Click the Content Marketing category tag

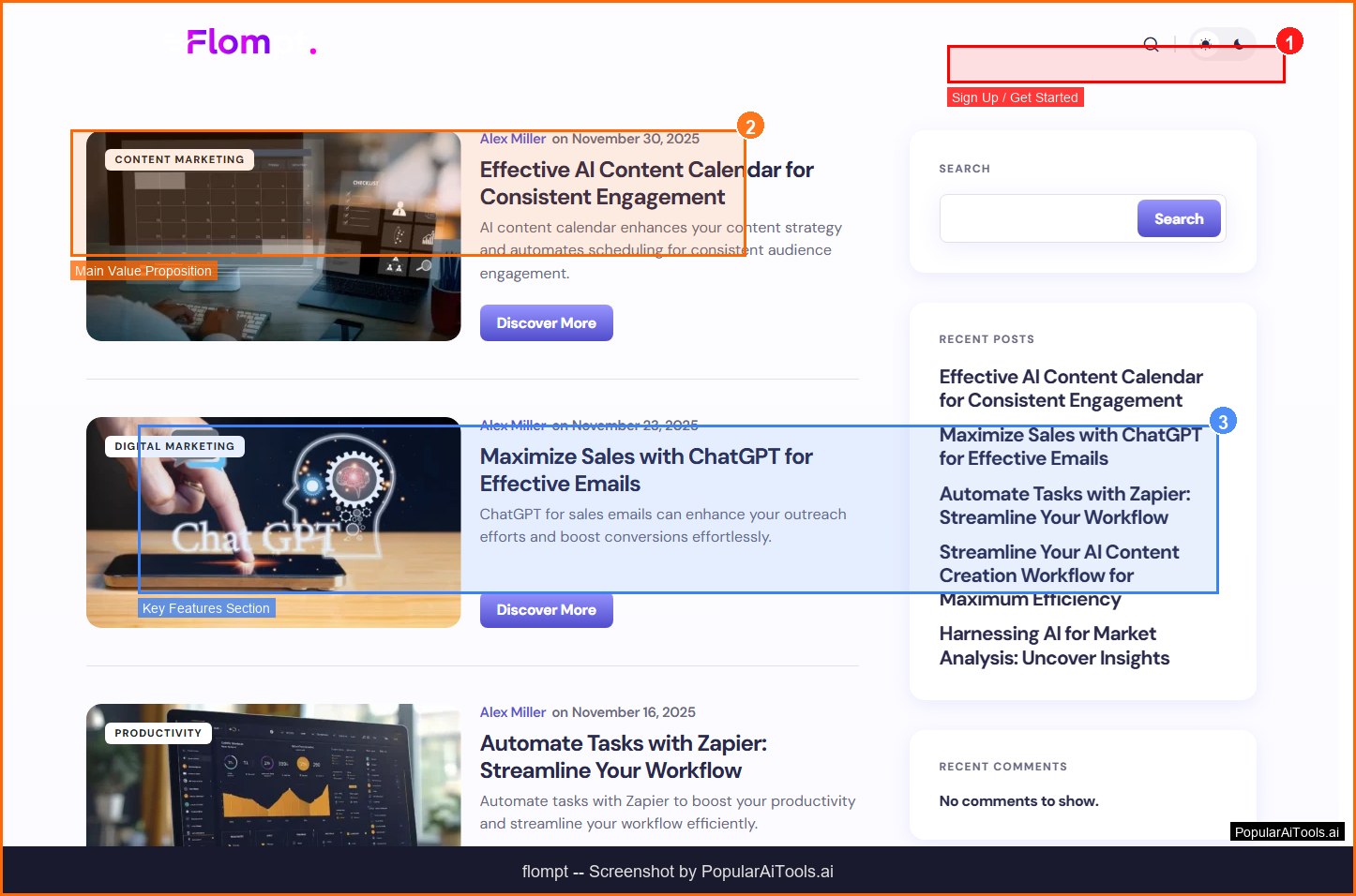point(179,159)
